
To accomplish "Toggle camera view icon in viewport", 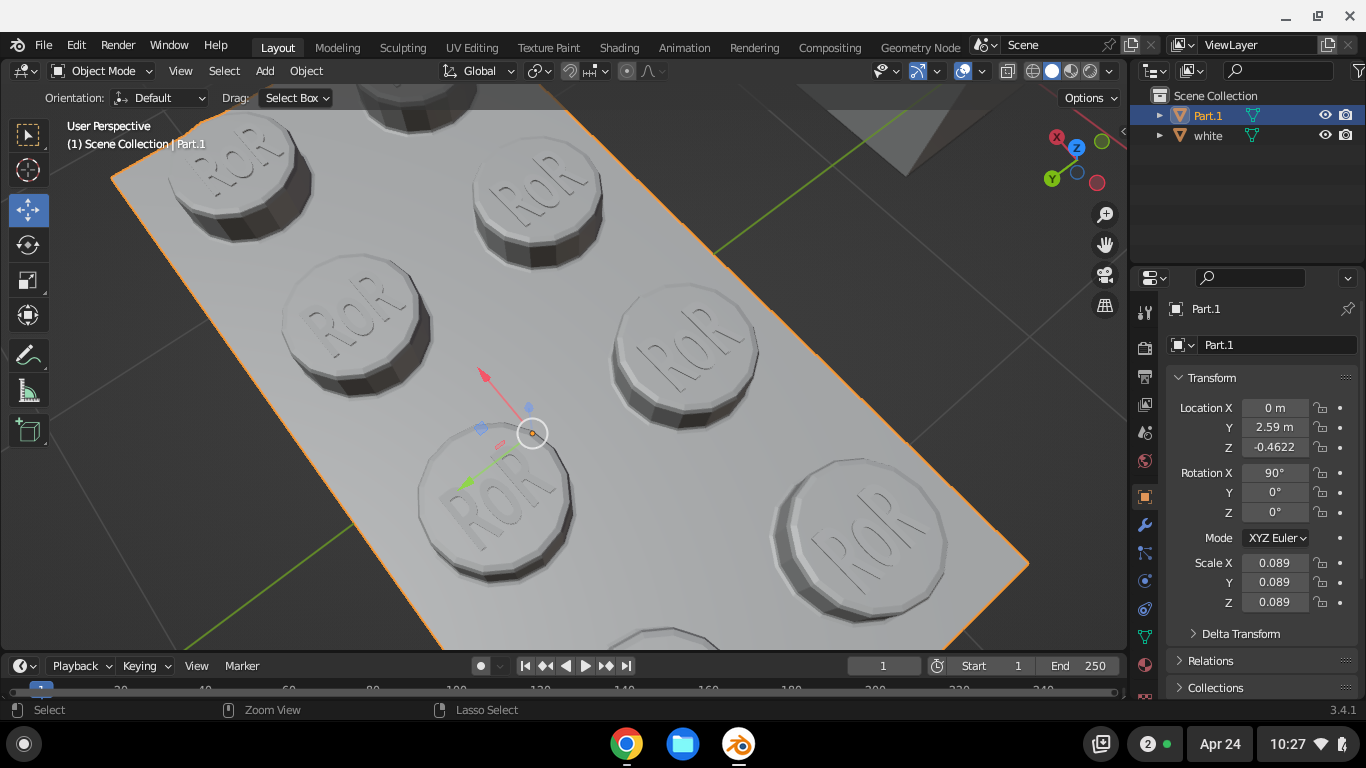I will click(1105, 275).
